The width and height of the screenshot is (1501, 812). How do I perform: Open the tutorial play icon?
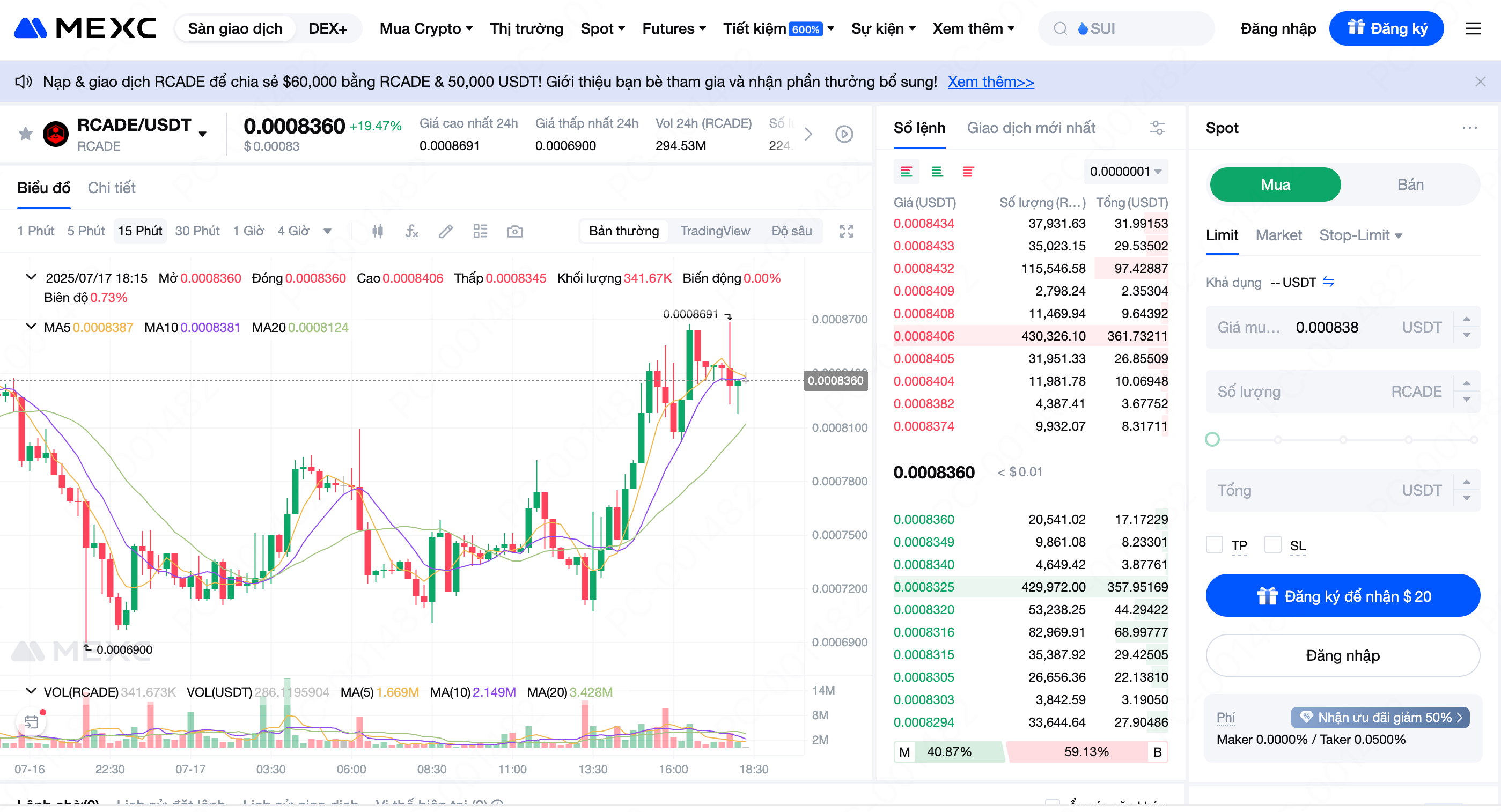coord(844,135)
